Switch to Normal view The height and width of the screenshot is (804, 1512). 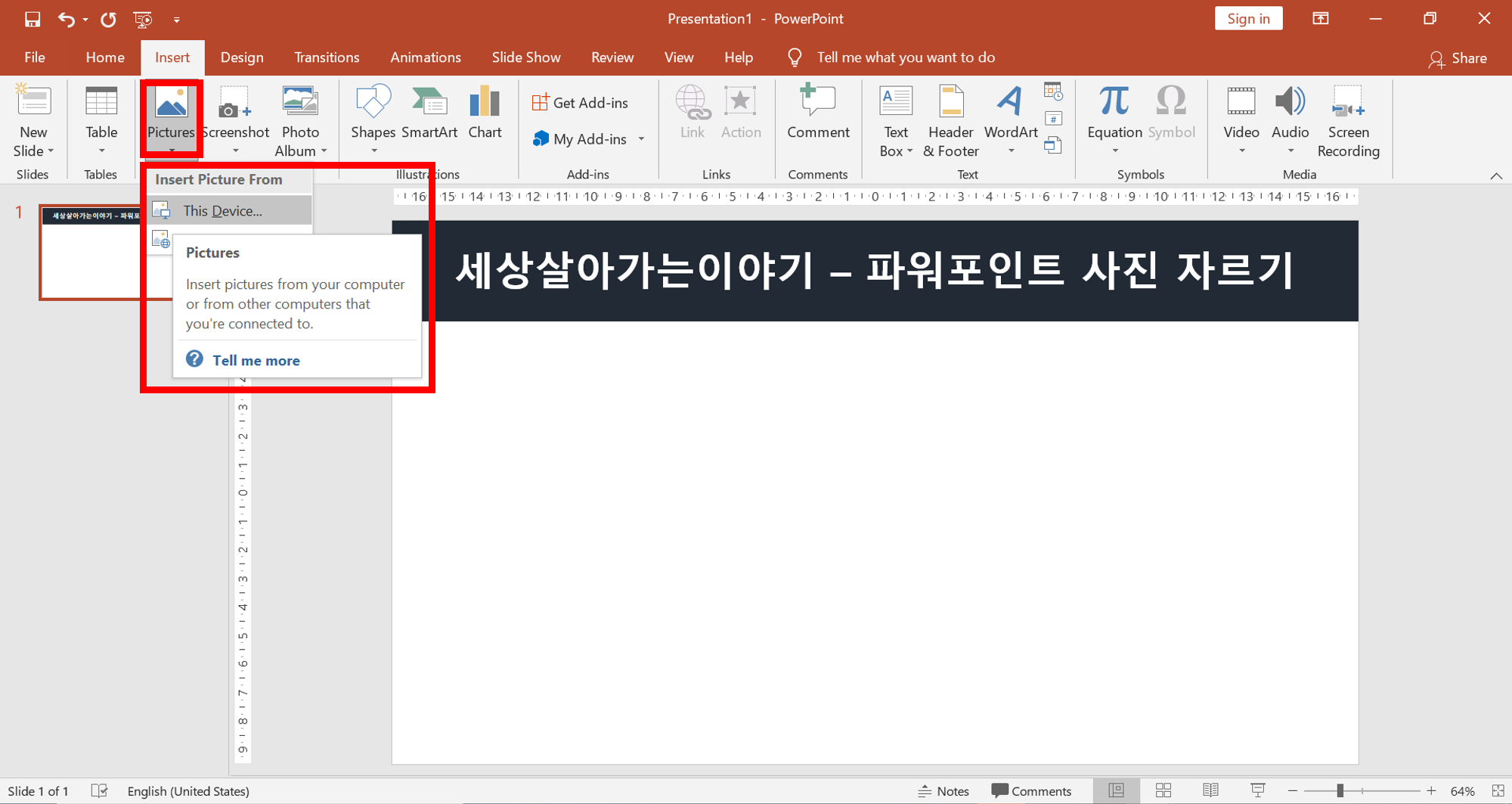click(x=1116, y=790)
